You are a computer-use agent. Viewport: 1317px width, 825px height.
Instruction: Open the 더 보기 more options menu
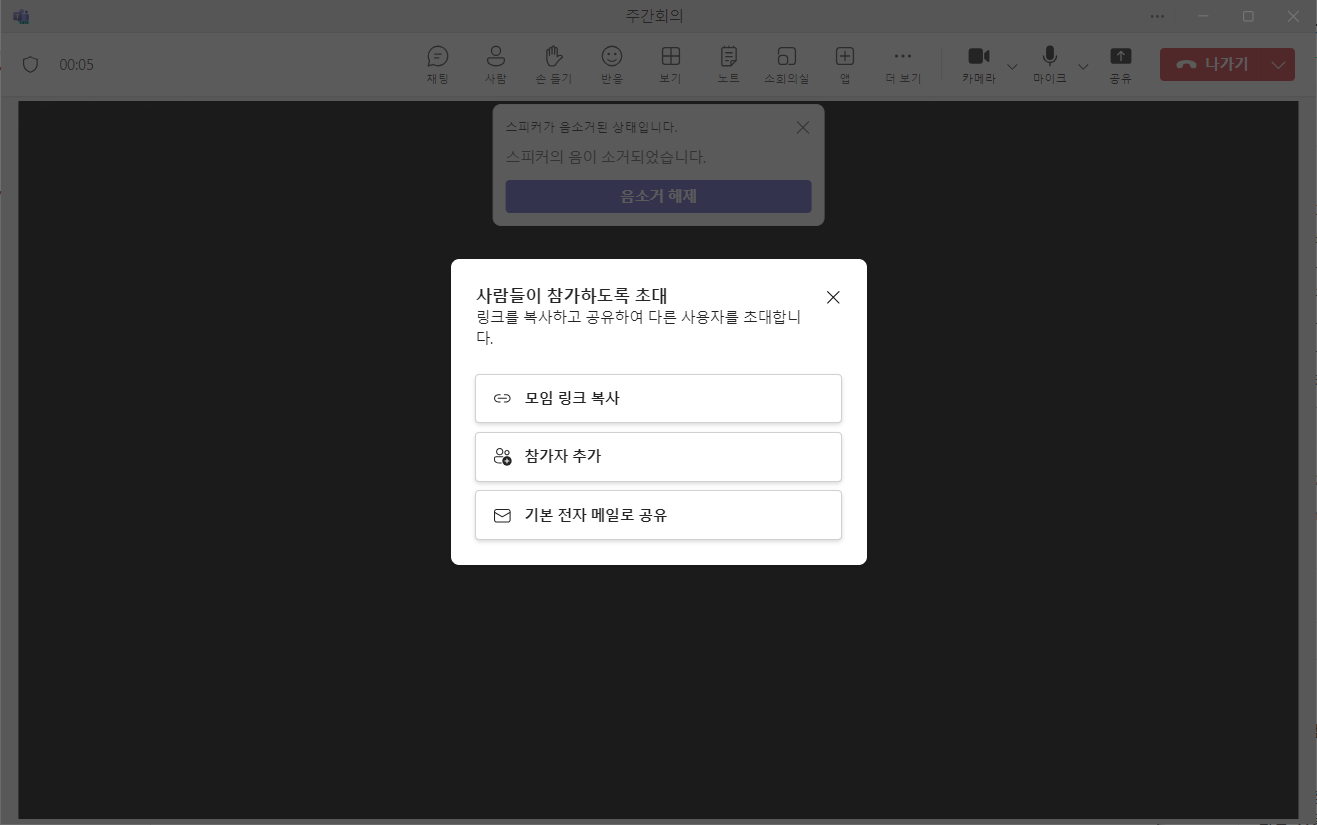coord(902,64)
